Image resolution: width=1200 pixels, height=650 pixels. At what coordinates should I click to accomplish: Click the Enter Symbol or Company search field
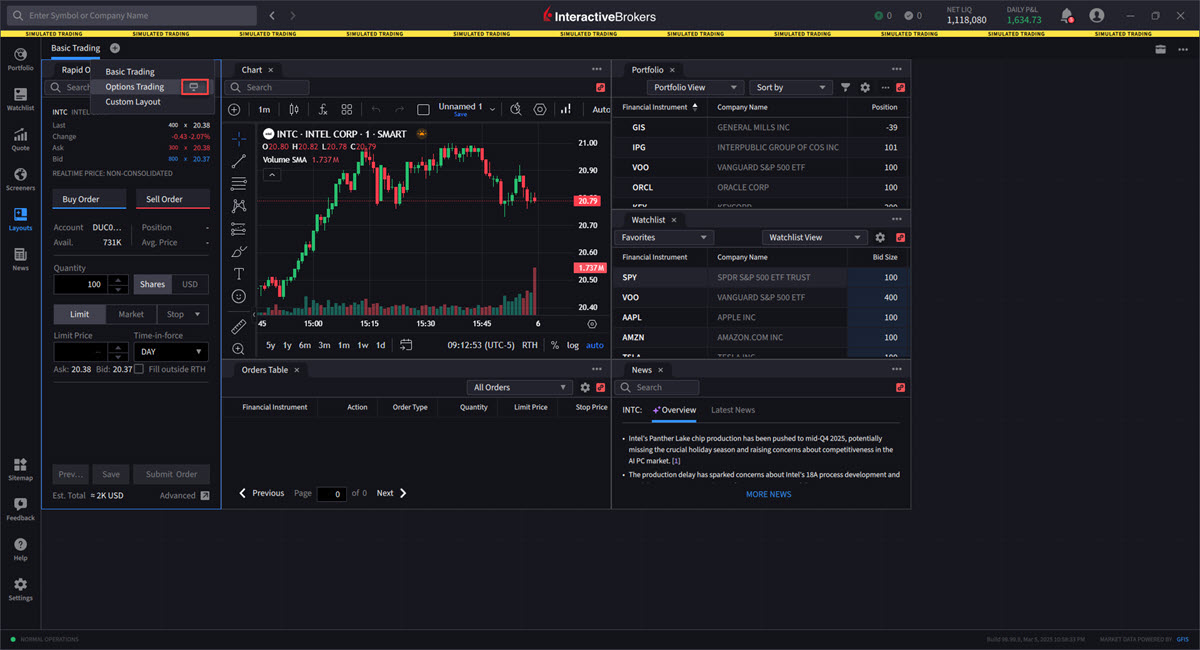click(132, 16)
